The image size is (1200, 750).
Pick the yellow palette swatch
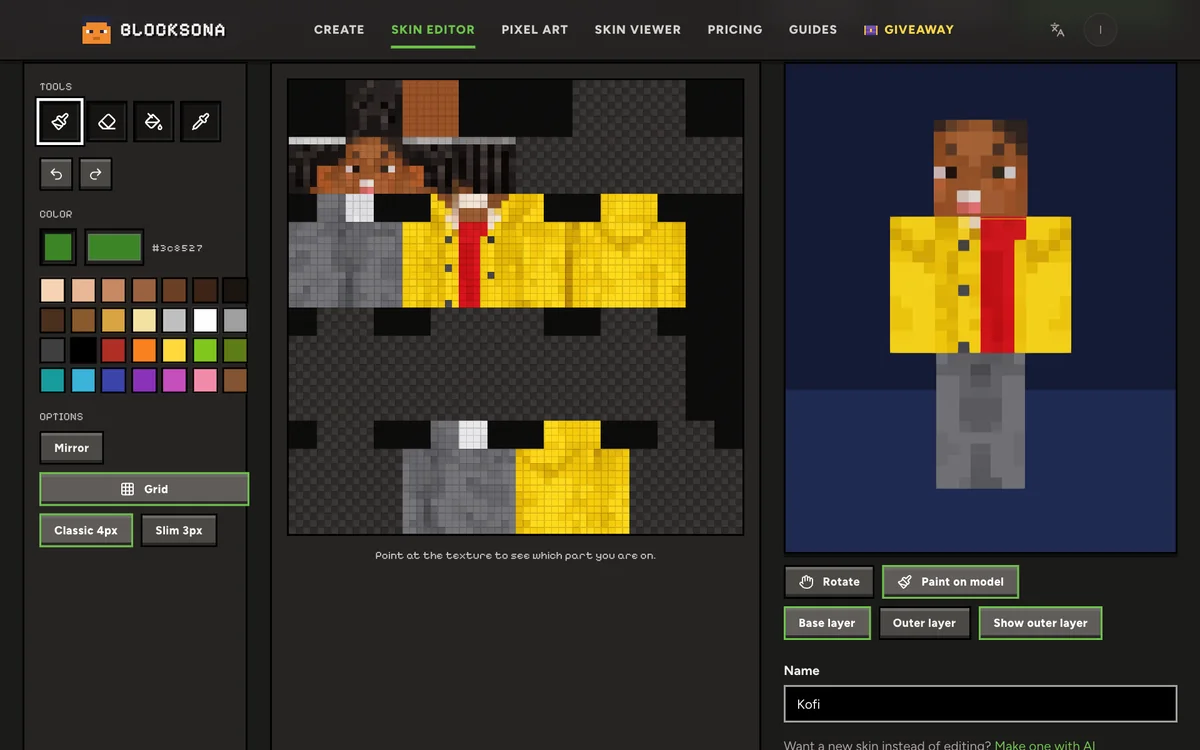pyautogui.click(x=174, y=350)
